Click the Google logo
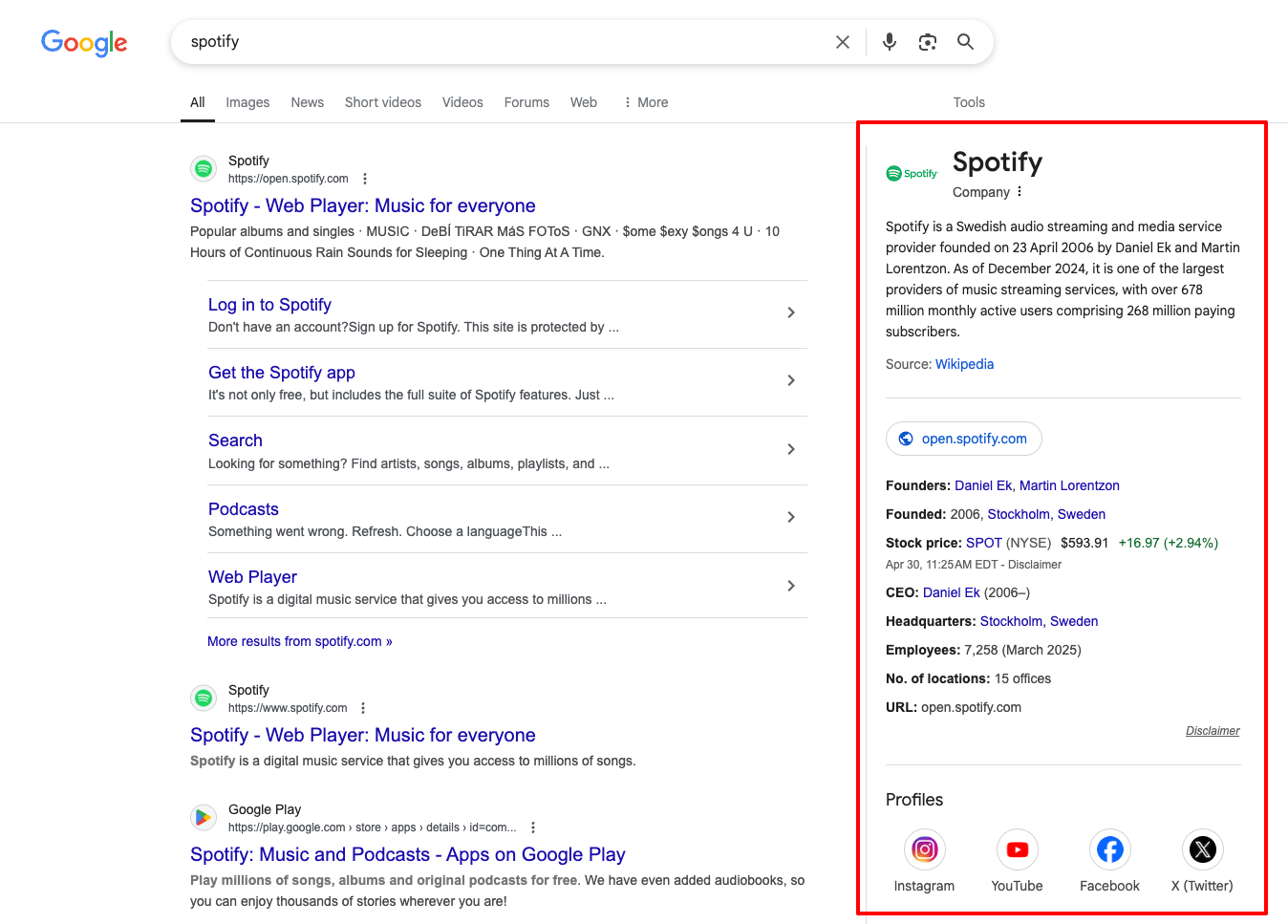The image size is (1288, 924). click(84, 42)
